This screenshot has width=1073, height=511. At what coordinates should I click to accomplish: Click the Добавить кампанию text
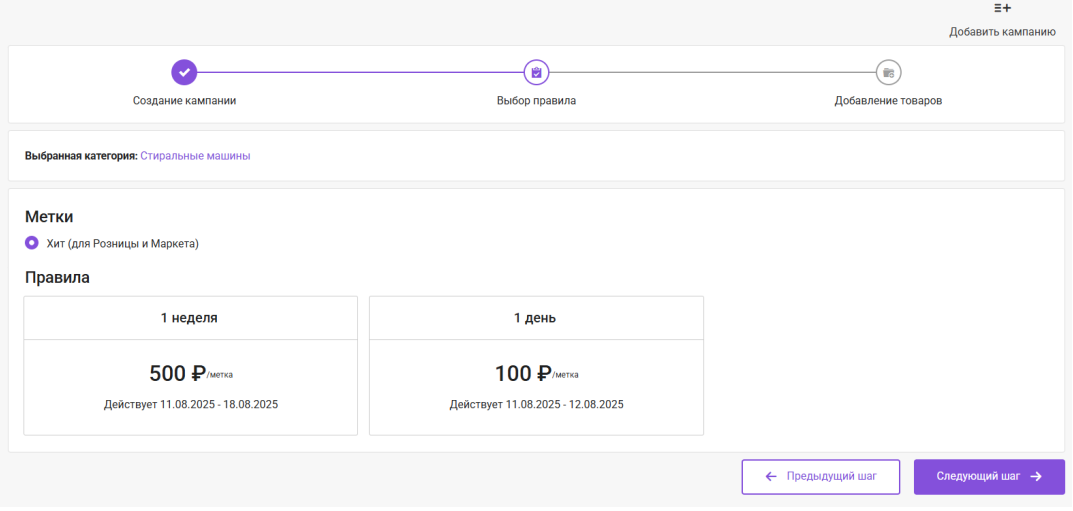(1002, 31)
